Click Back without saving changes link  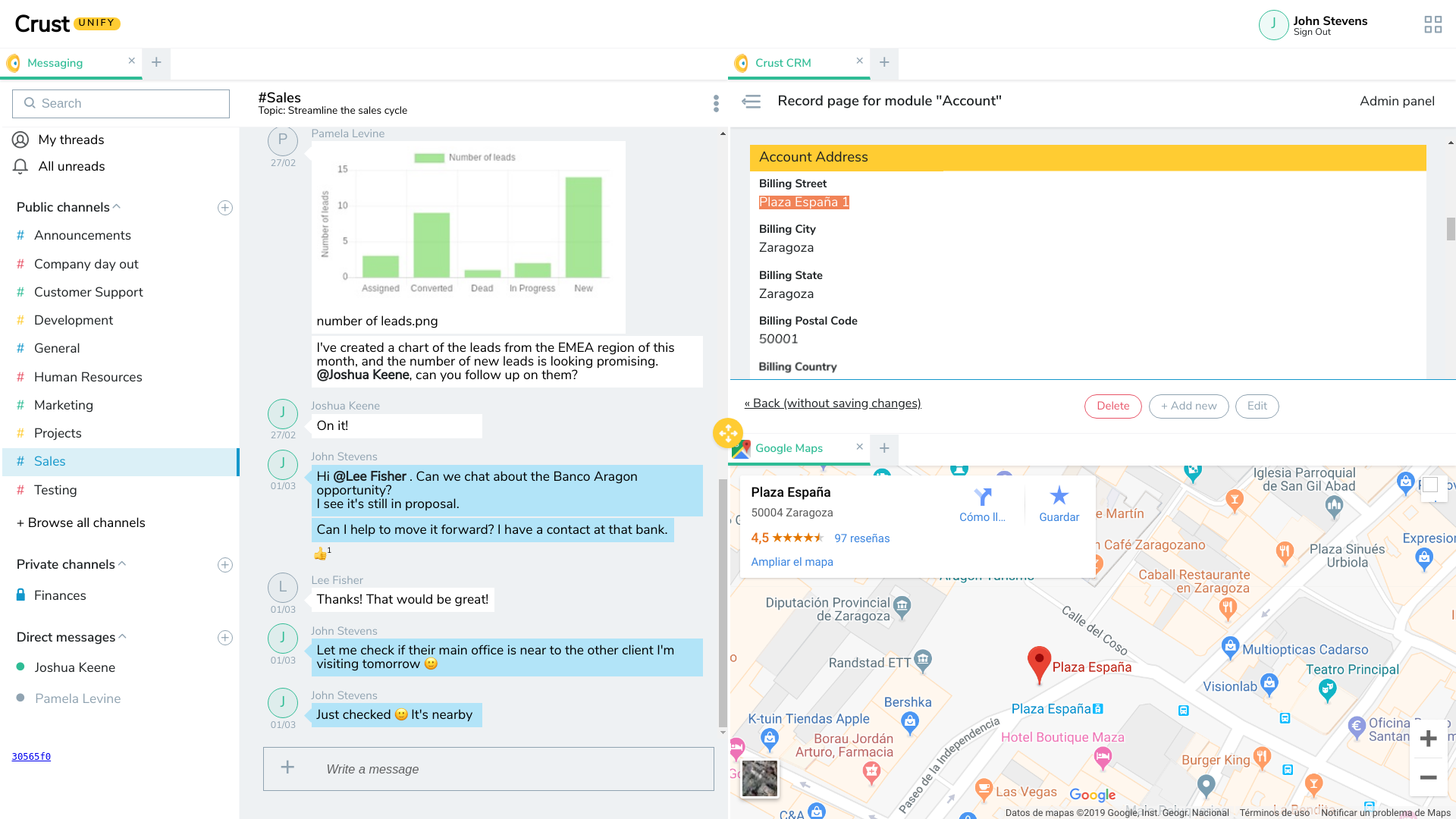coord(833,403)
